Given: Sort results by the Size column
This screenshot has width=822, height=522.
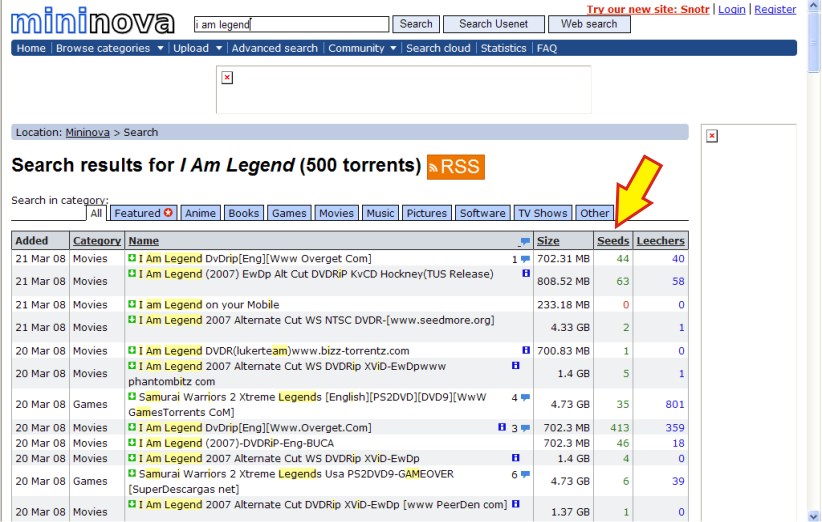Looking at the screenshot, I should pos(548,241).
